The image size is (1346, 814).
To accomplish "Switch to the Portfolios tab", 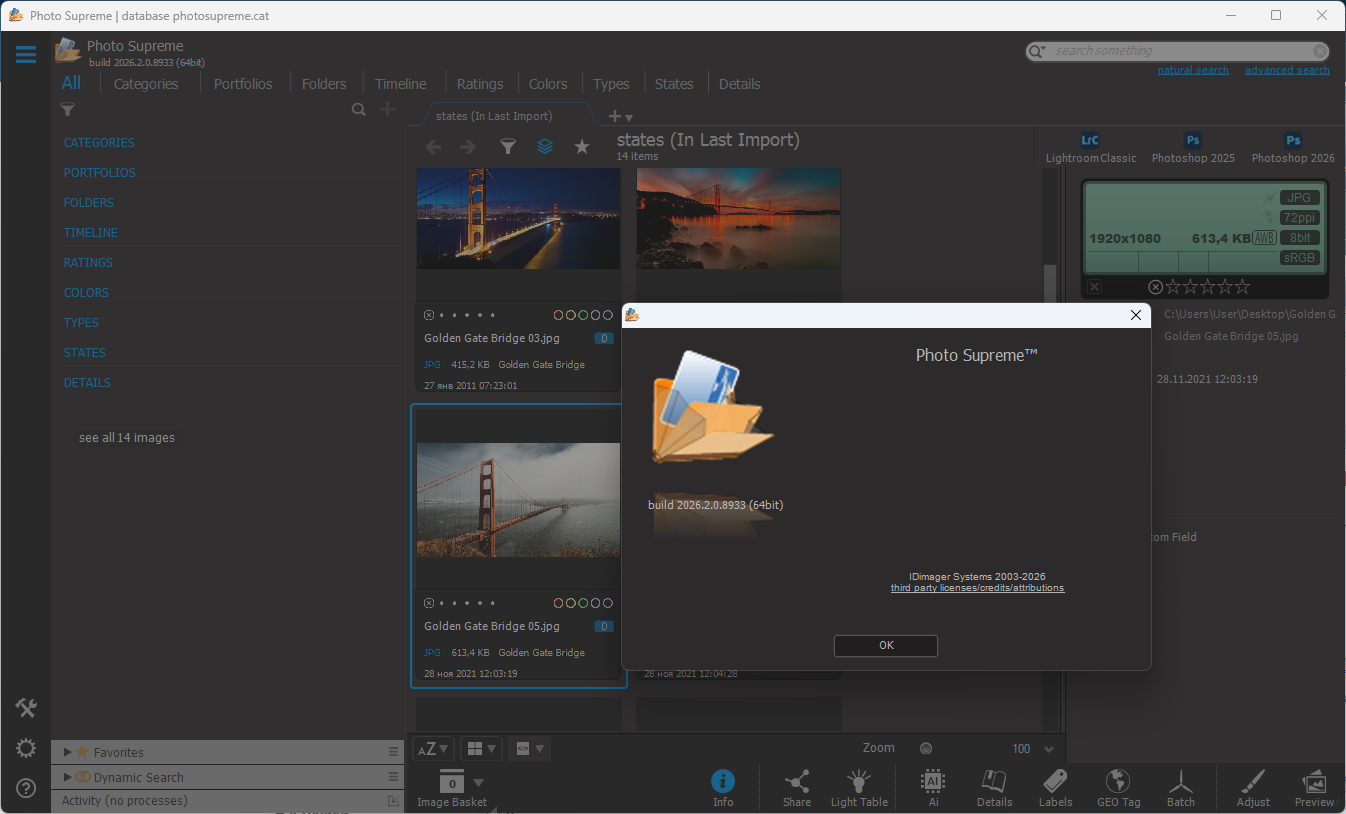I will point(243,84).
